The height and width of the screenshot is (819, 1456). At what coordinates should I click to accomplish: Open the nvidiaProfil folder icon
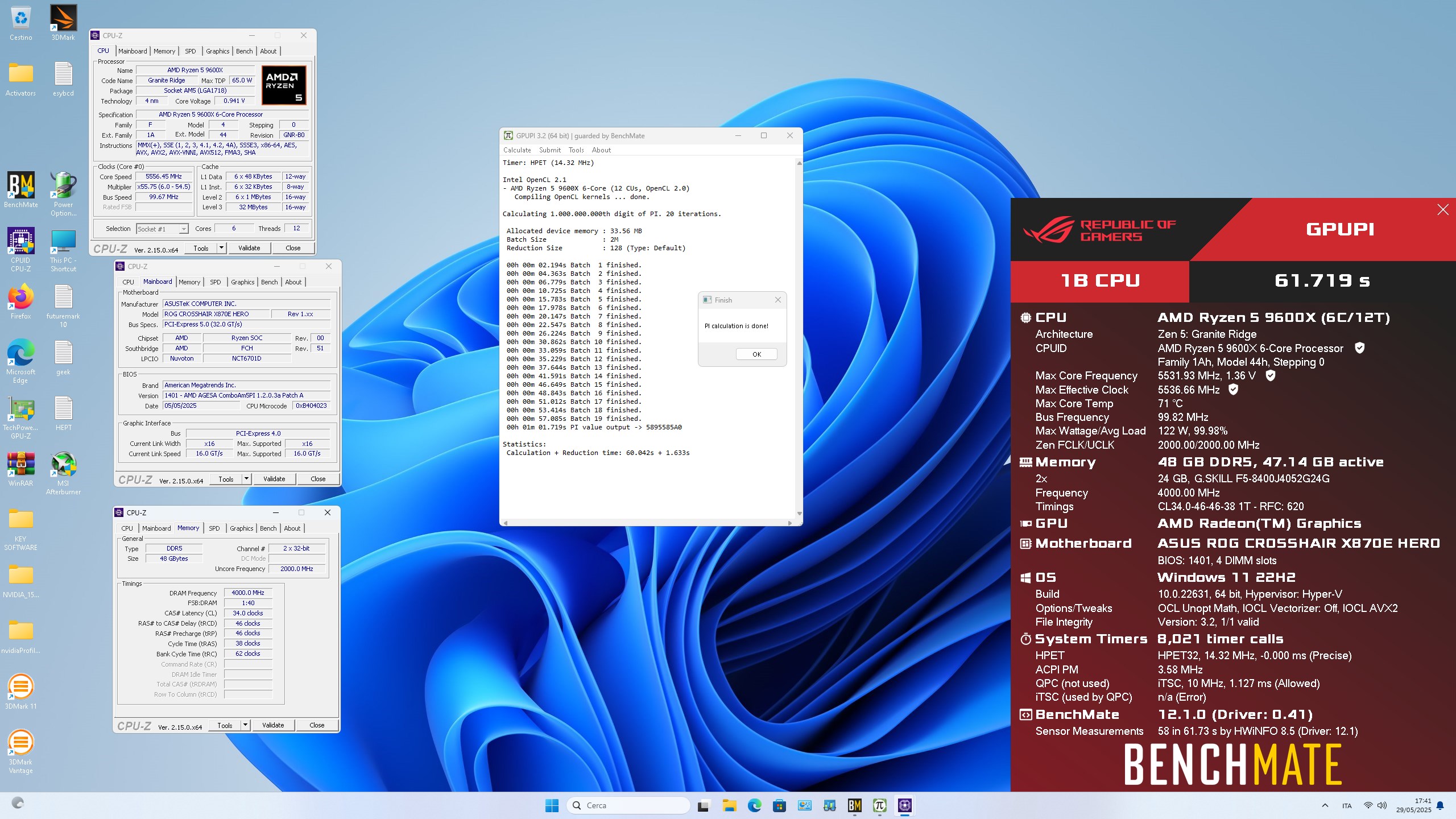pyautogui.click(x=20, y=636)
